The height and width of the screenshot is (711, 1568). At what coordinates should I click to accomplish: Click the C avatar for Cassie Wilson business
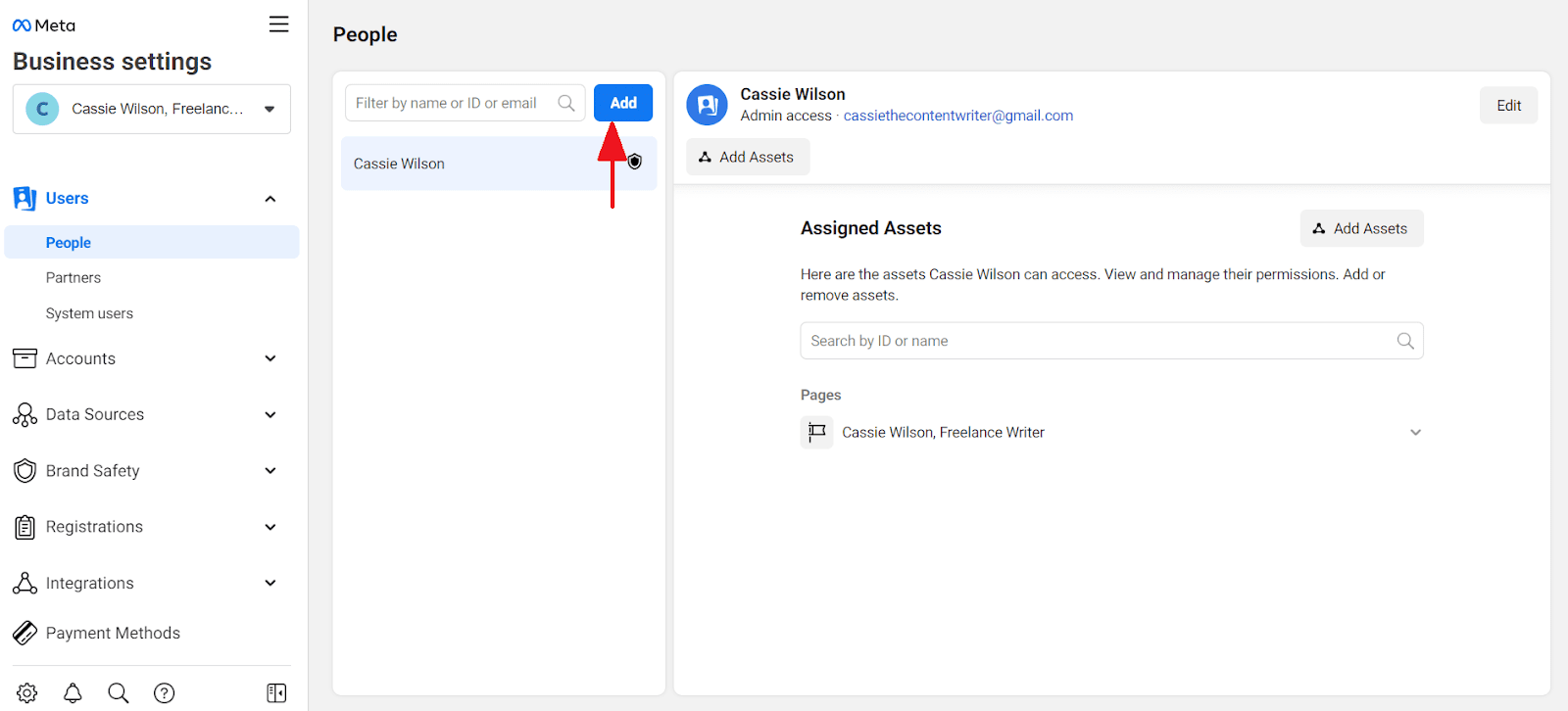42,109
